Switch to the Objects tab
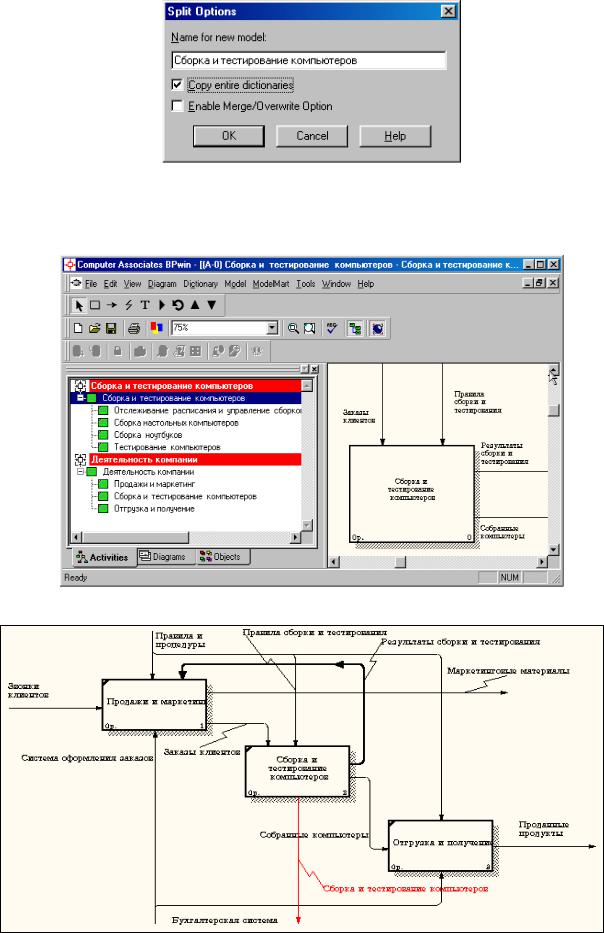Image resolution: width=604 pixels, height=933 pixels. 221,557
